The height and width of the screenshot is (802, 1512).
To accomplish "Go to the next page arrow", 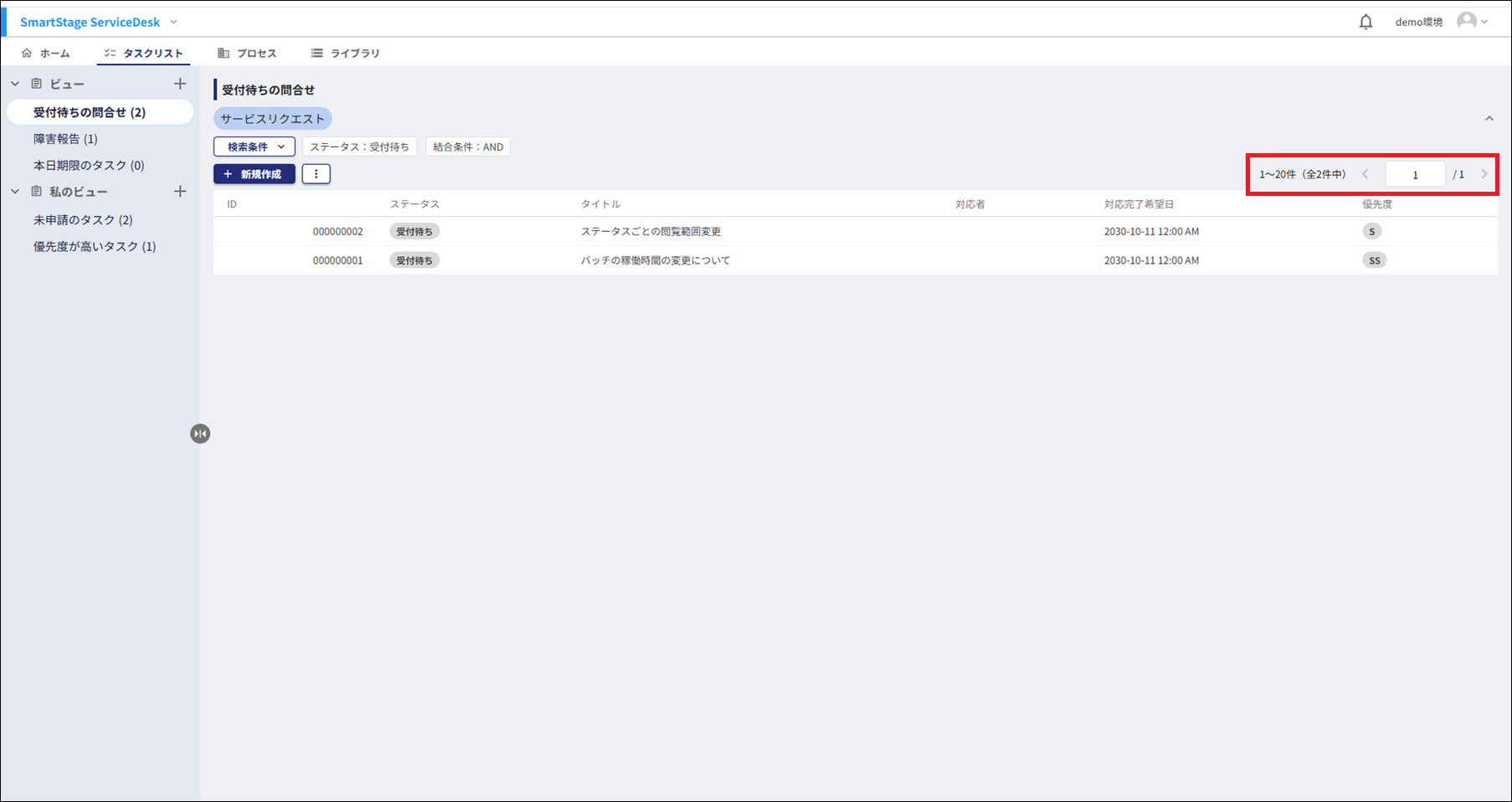I will pos(1484,174).
